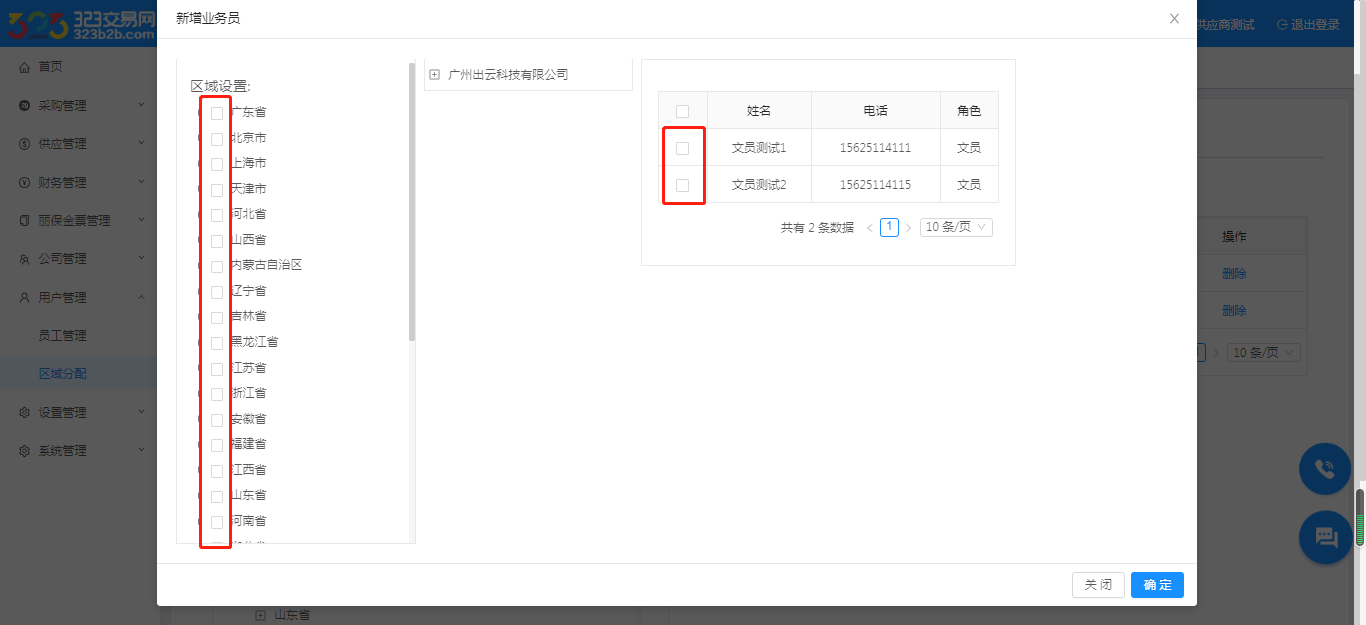This screenshot has width=1366, height=625.
Task: Click the 确定 confirm button
Action: 1157,585
